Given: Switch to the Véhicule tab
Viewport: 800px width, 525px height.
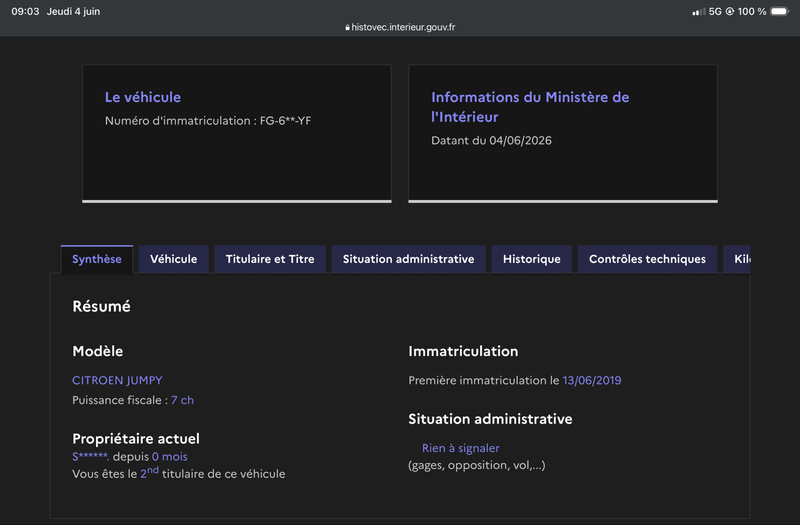Looking at the screenshot, I should [173, 259].
